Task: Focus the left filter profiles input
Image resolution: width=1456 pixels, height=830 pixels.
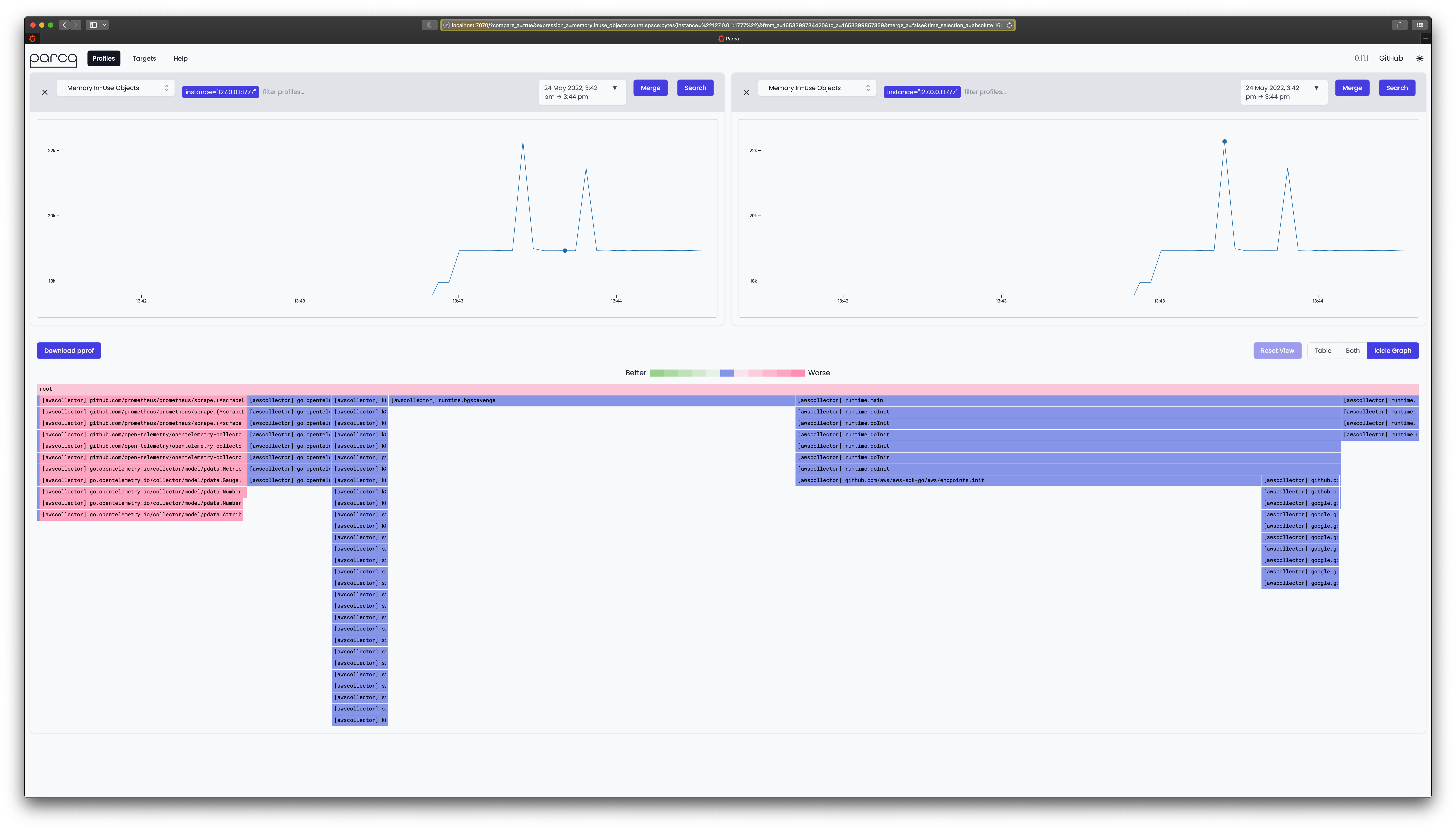Action: [x=396, y=92]
